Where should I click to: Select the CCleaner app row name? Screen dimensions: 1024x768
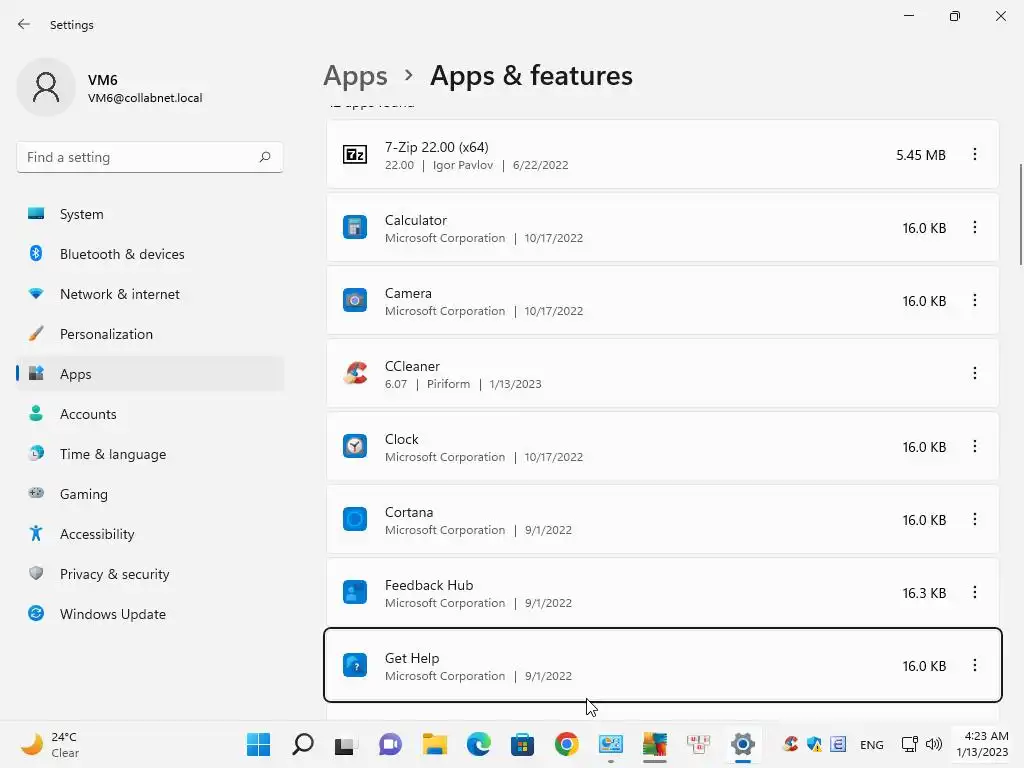coord(412,366)
